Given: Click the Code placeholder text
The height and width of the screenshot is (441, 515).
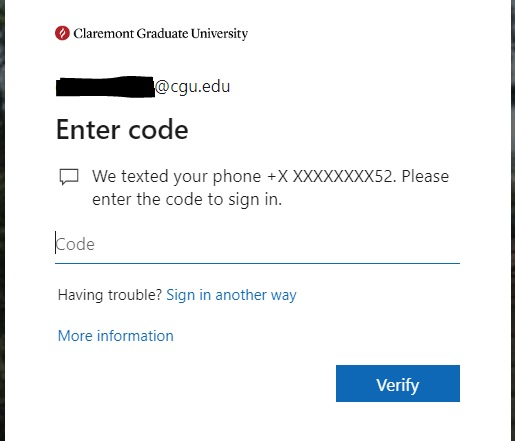Looking at the screenshot, I should click(75, 244).
